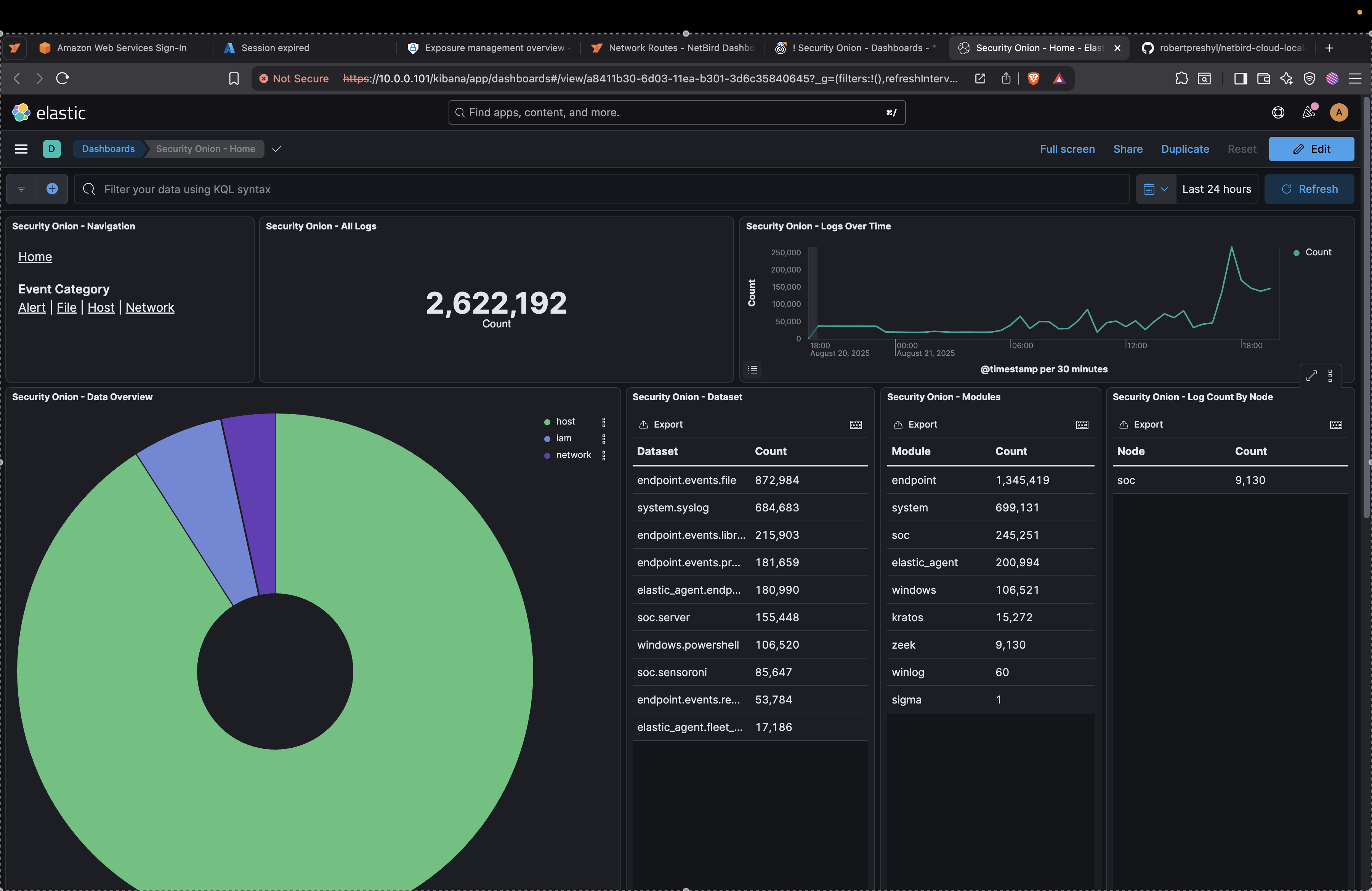Viewport: 1372px width, 891px height.
Task: Toggle the chart legend list icon
Action: click(752, 369)
